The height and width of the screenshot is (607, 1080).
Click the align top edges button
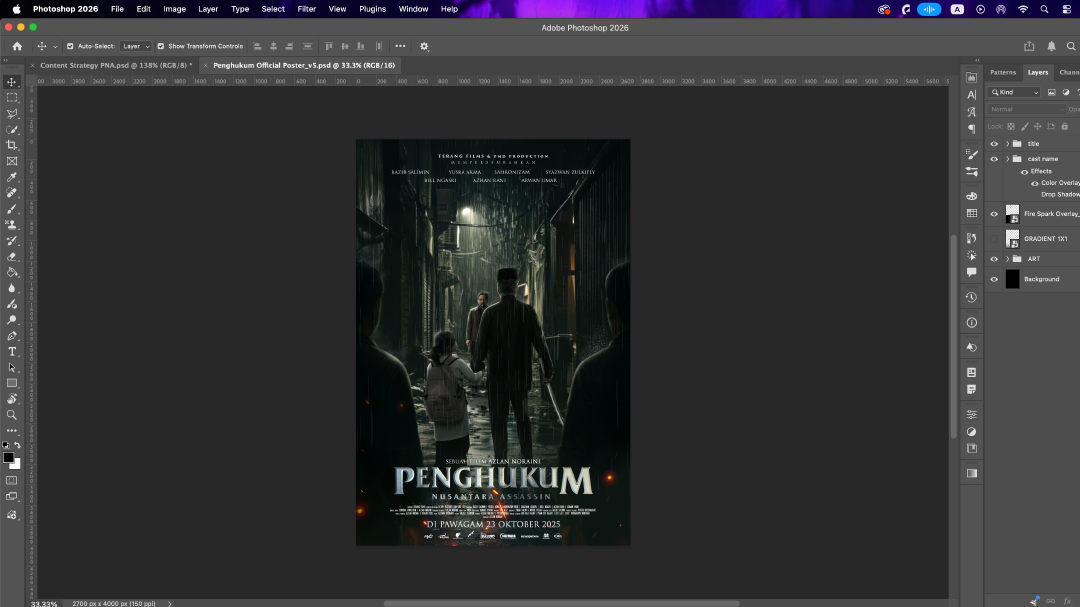(x=329, y=46)
